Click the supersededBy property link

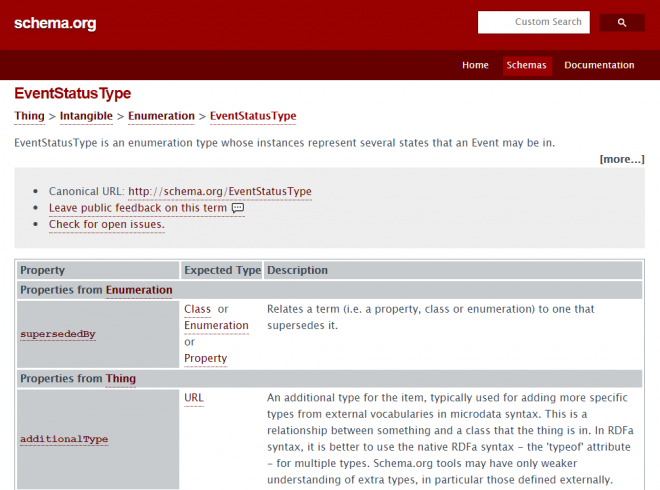(58, 334)
